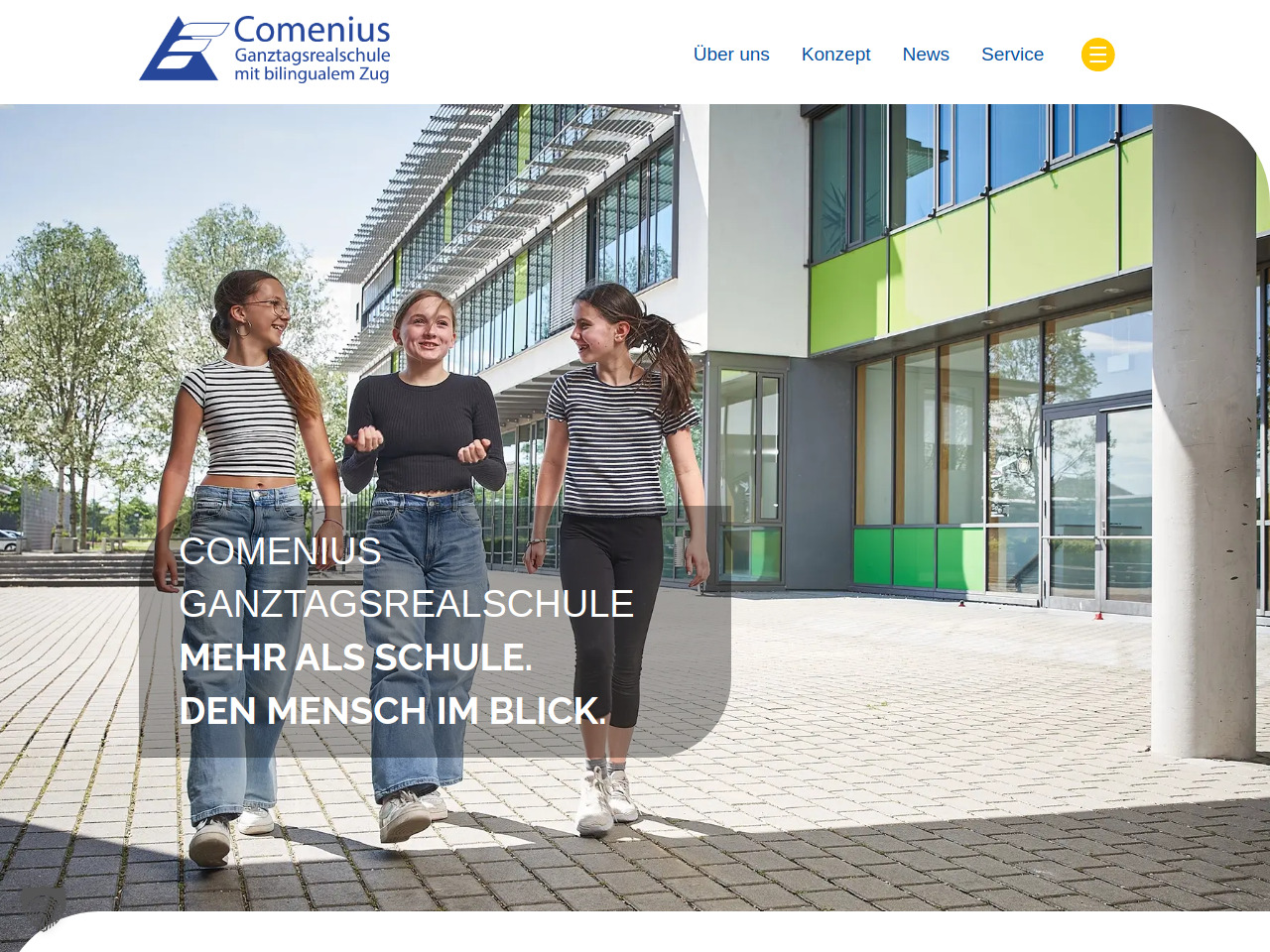The height and width of the screenshot is (952, 1270).
Task: Click the fingerprint cookie settings icon
Action: [x=44, y=910]
